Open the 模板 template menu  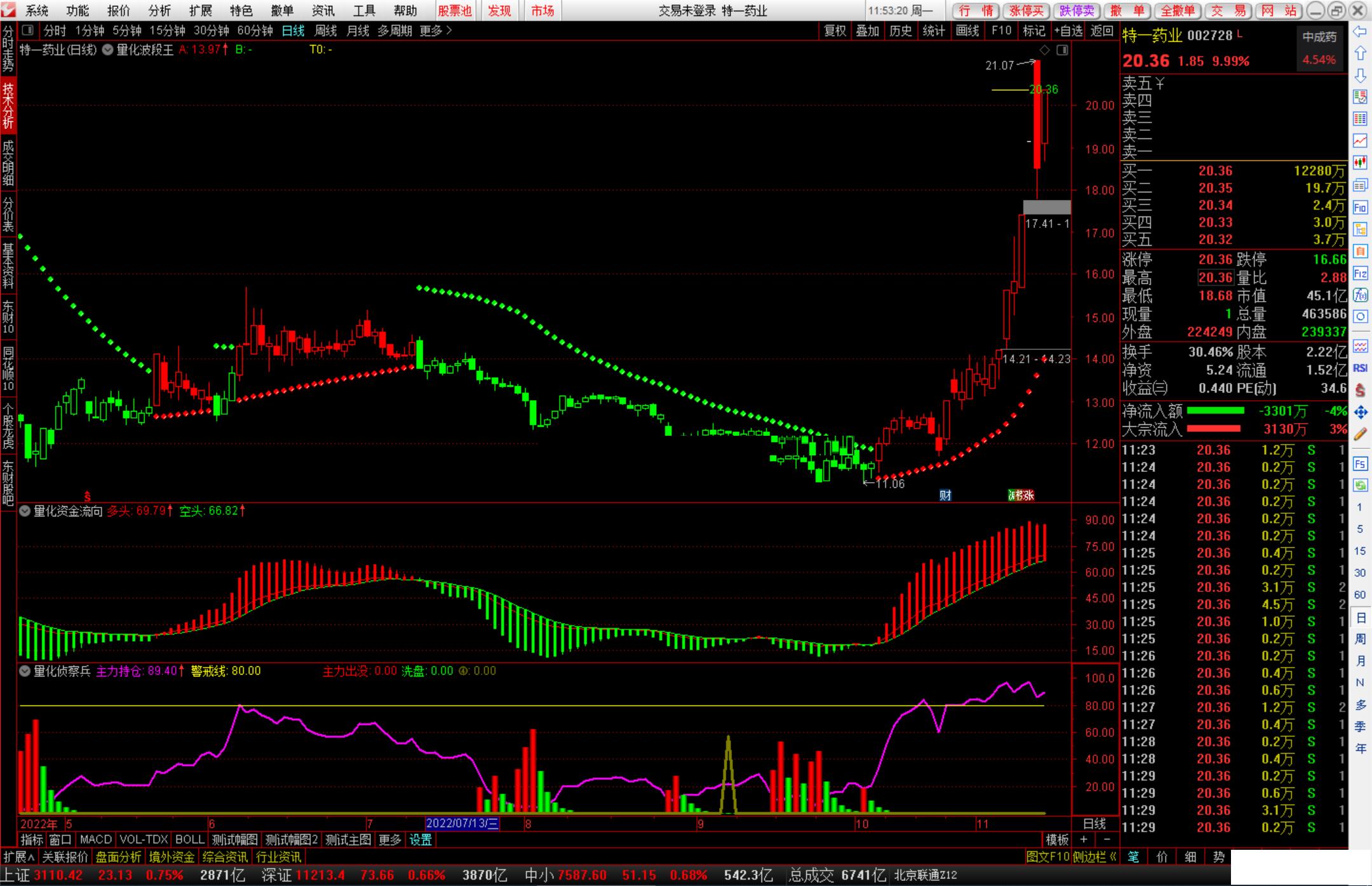[x=1057, y=840]
